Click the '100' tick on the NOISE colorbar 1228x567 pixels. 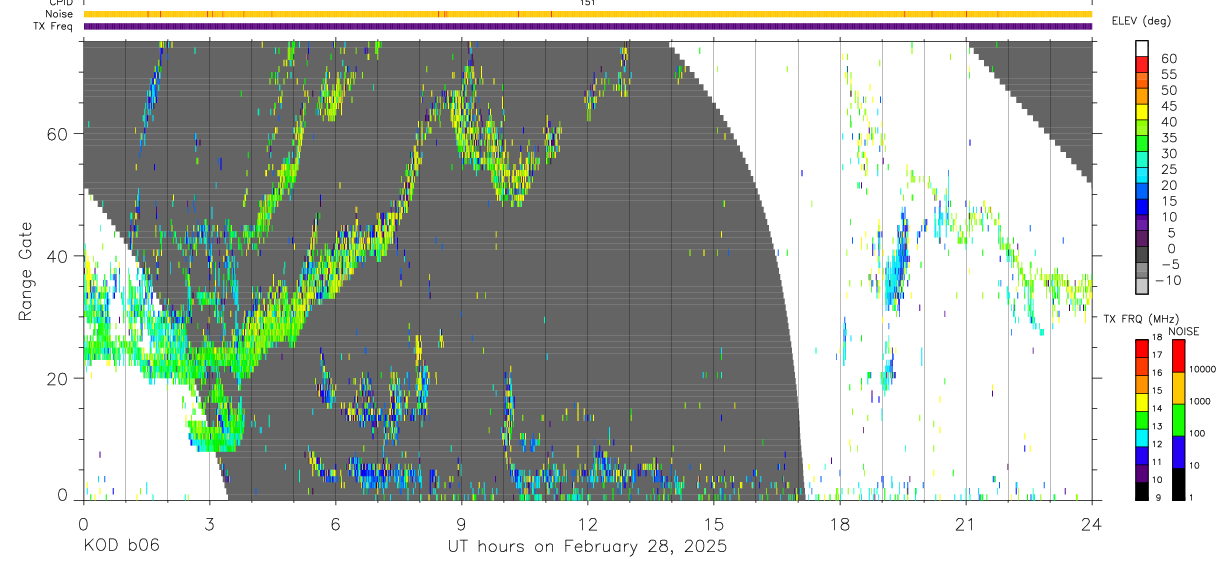[1197, 433]
